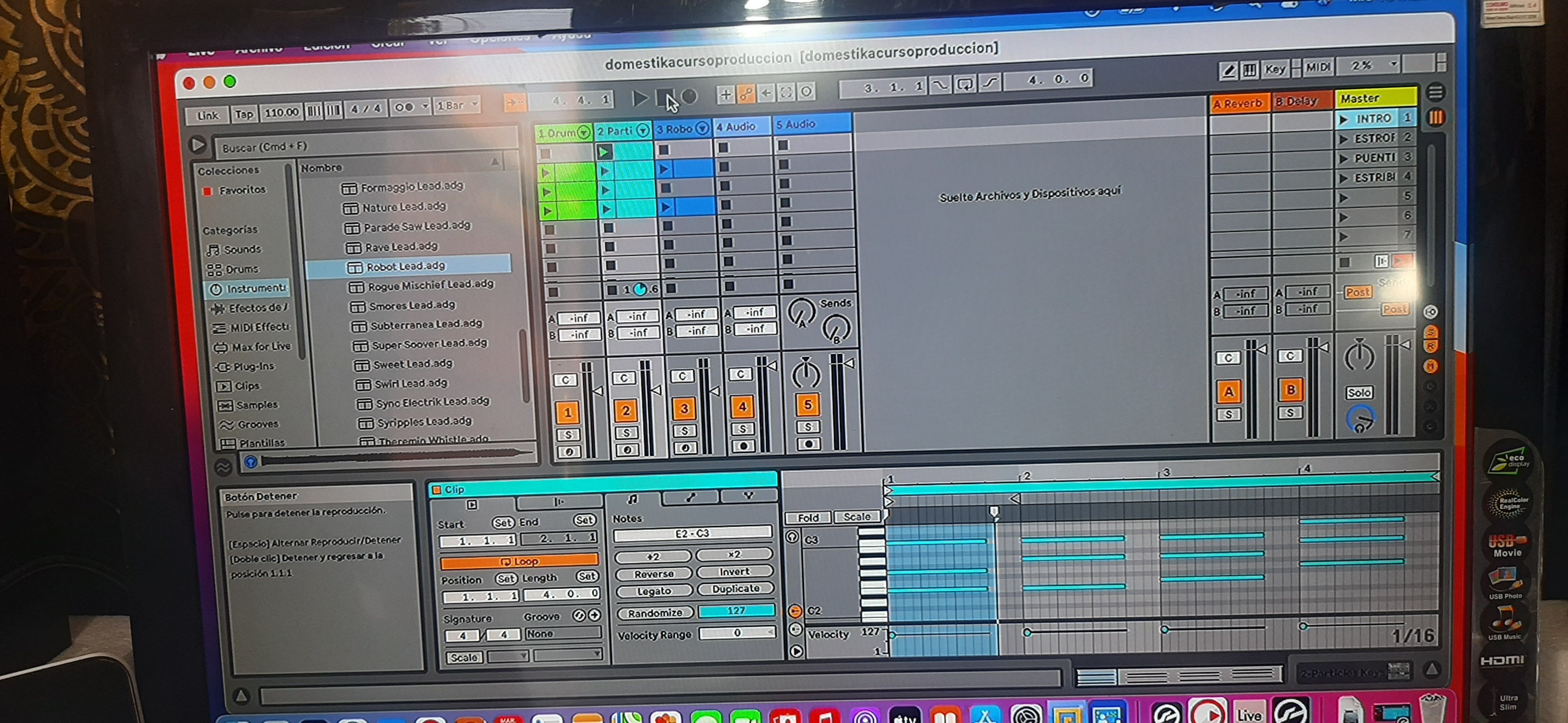Toggle the Computer MIDI Keyboard icon

[x=1249, y=70]
